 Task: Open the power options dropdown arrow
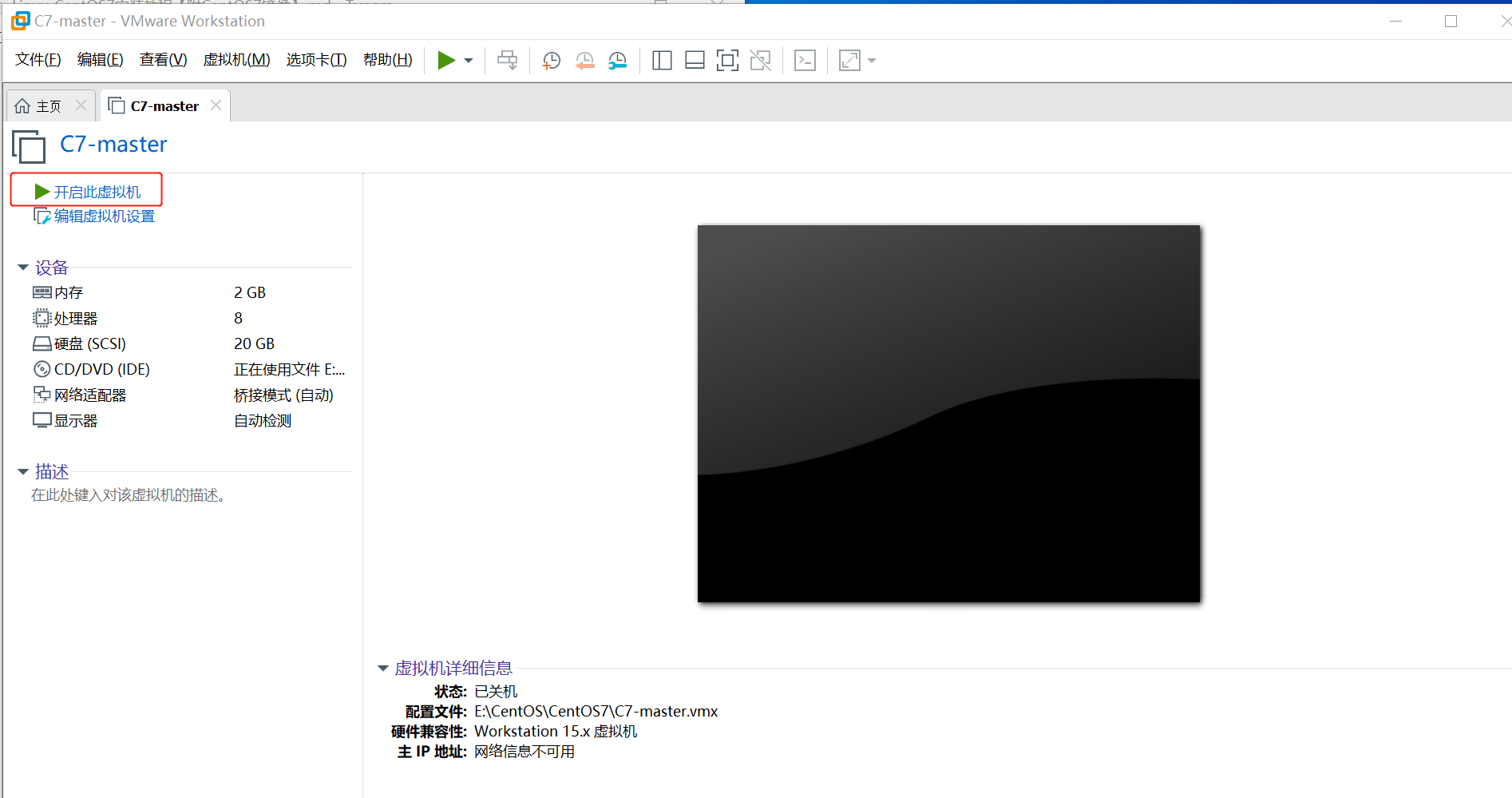[469, 61]
